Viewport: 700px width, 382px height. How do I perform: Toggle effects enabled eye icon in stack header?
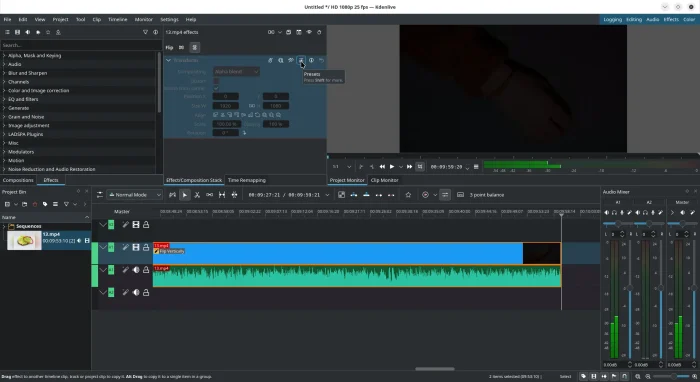pos(309,32)
